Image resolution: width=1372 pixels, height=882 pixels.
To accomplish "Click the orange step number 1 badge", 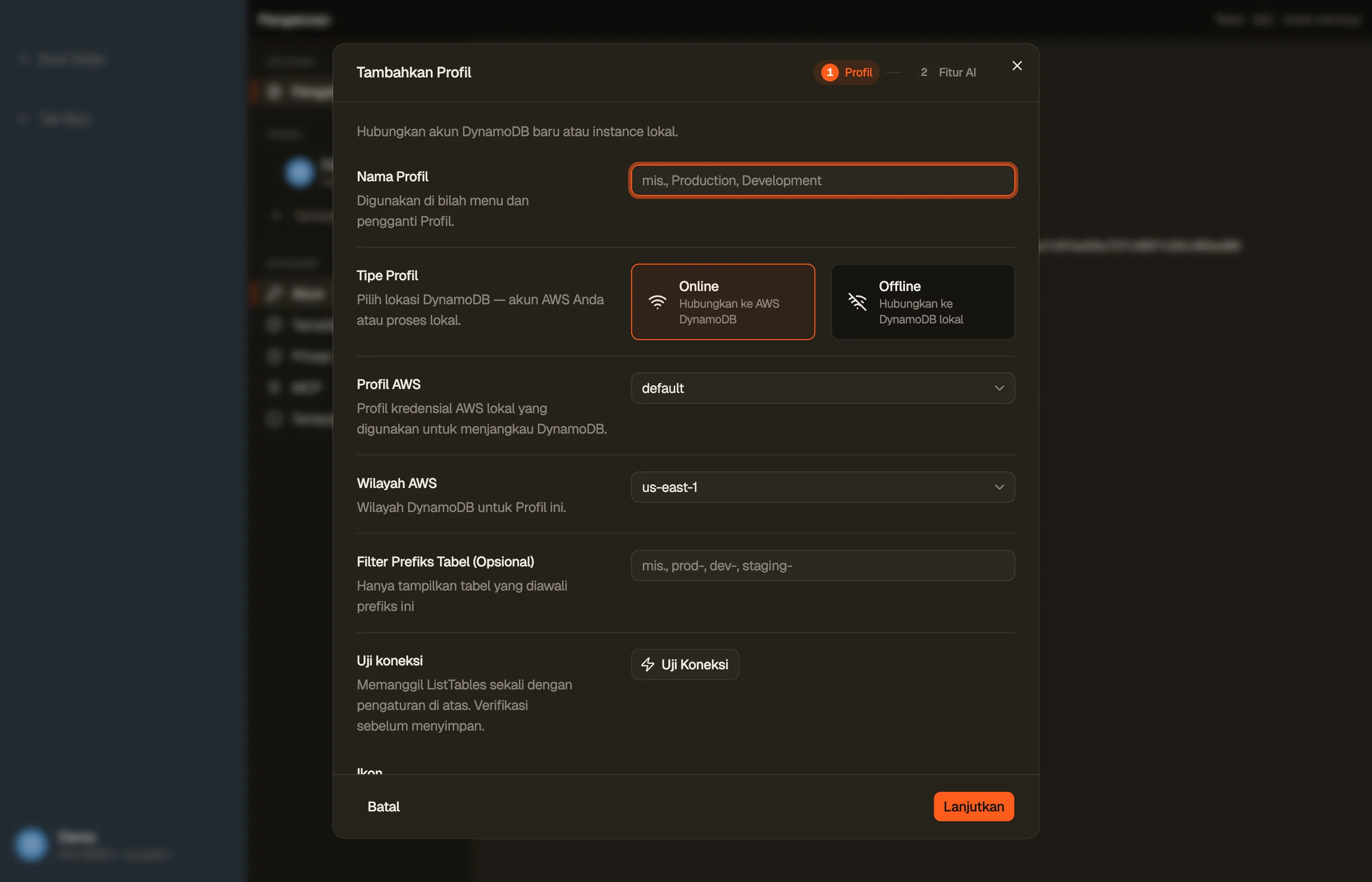I will tap(829, 72).
